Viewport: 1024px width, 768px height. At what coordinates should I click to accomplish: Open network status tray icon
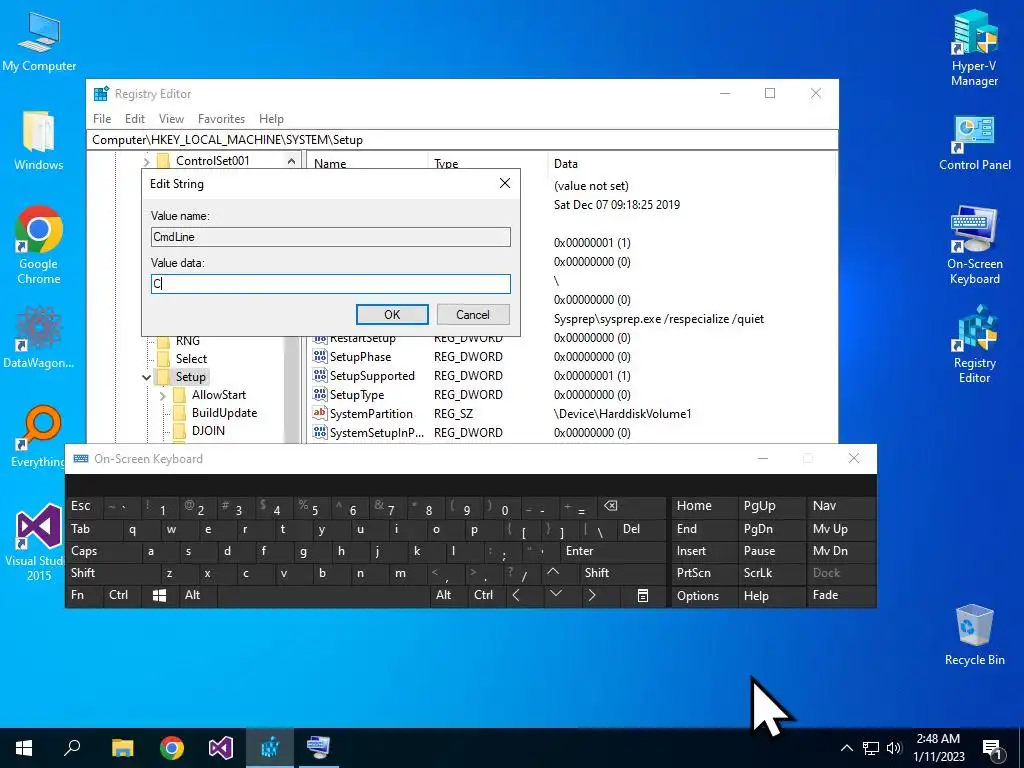click(871, 748)
